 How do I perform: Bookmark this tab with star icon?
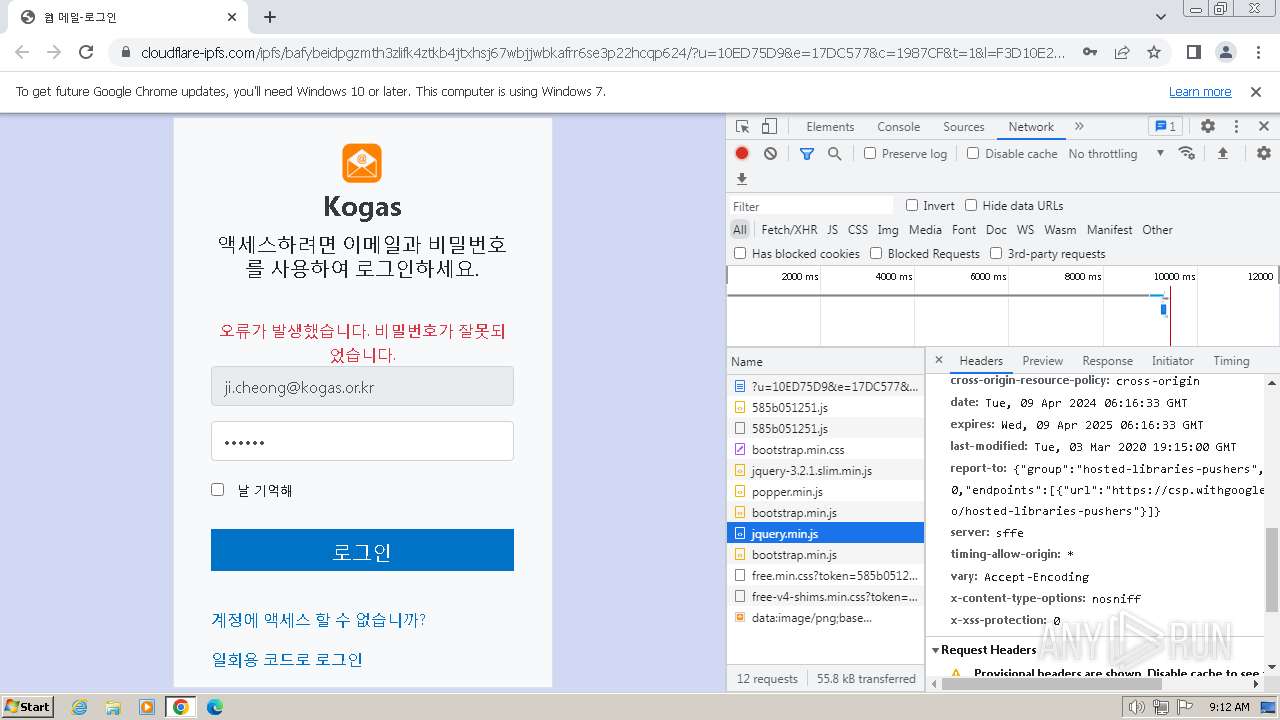pyautogui.click(x=1154, y=52)
